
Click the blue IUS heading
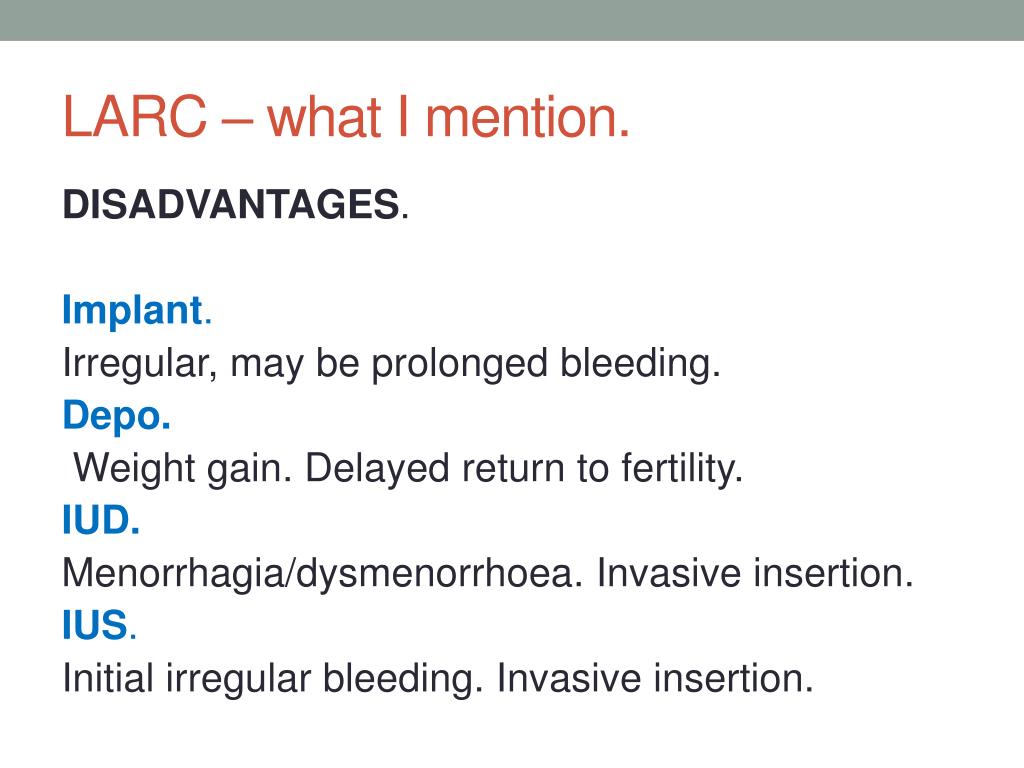point(99,626)
